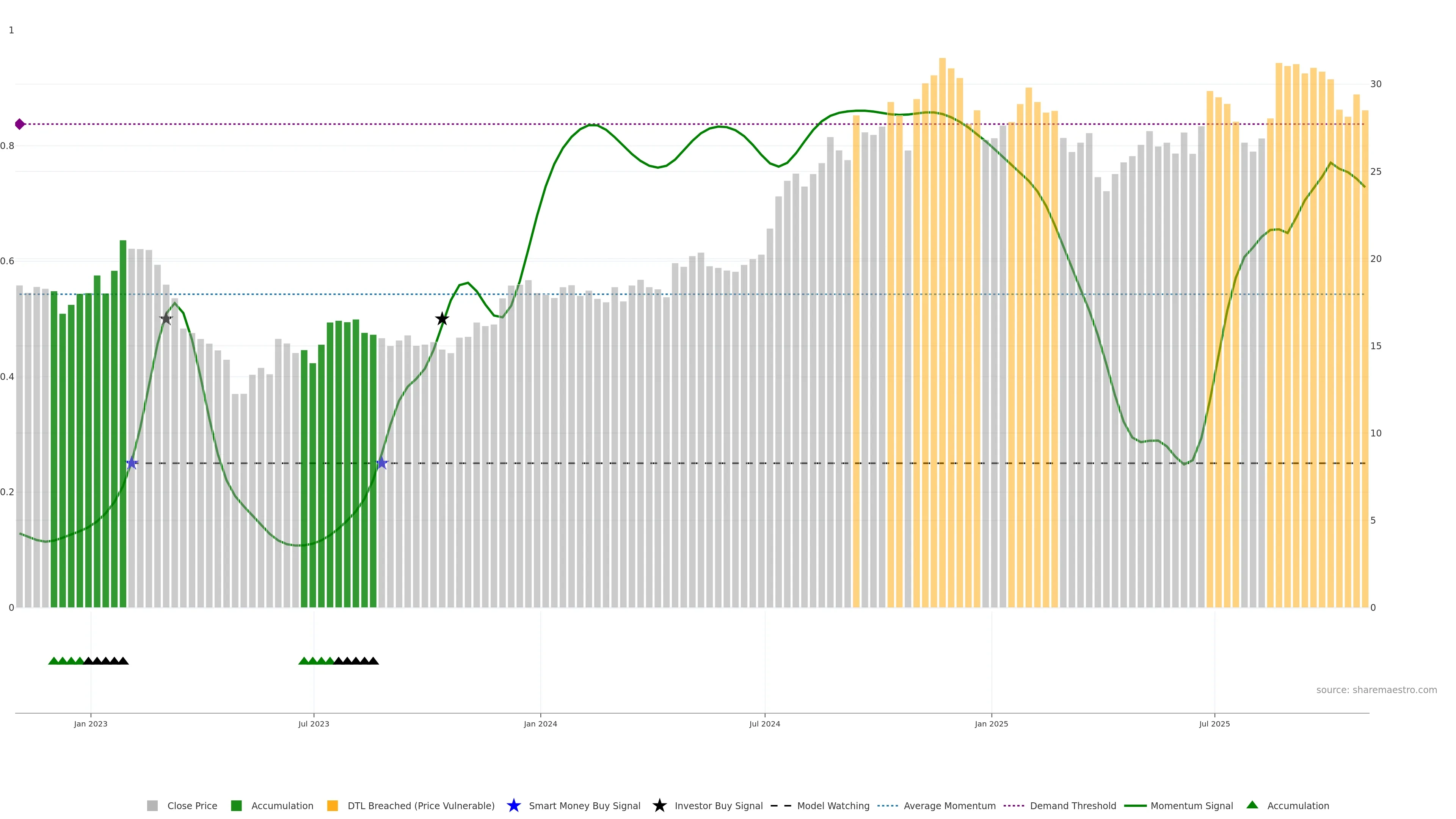Click the Smart Money Buy Signal legend text
This screenshot has width=1456, height=819.
tap(584, 805)
